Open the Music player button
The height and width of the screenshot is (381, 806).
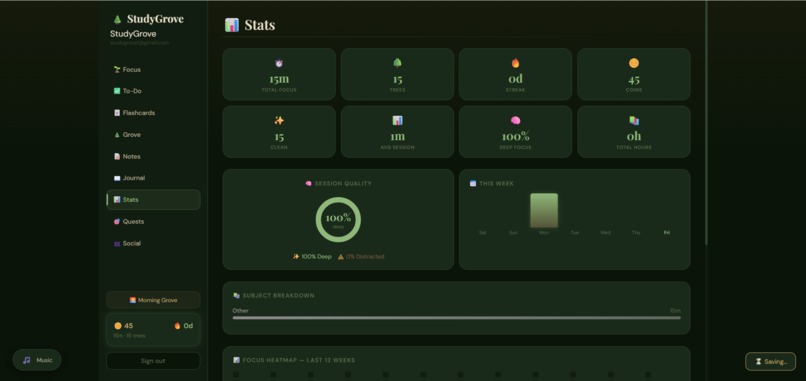click(x=37, y=360)
